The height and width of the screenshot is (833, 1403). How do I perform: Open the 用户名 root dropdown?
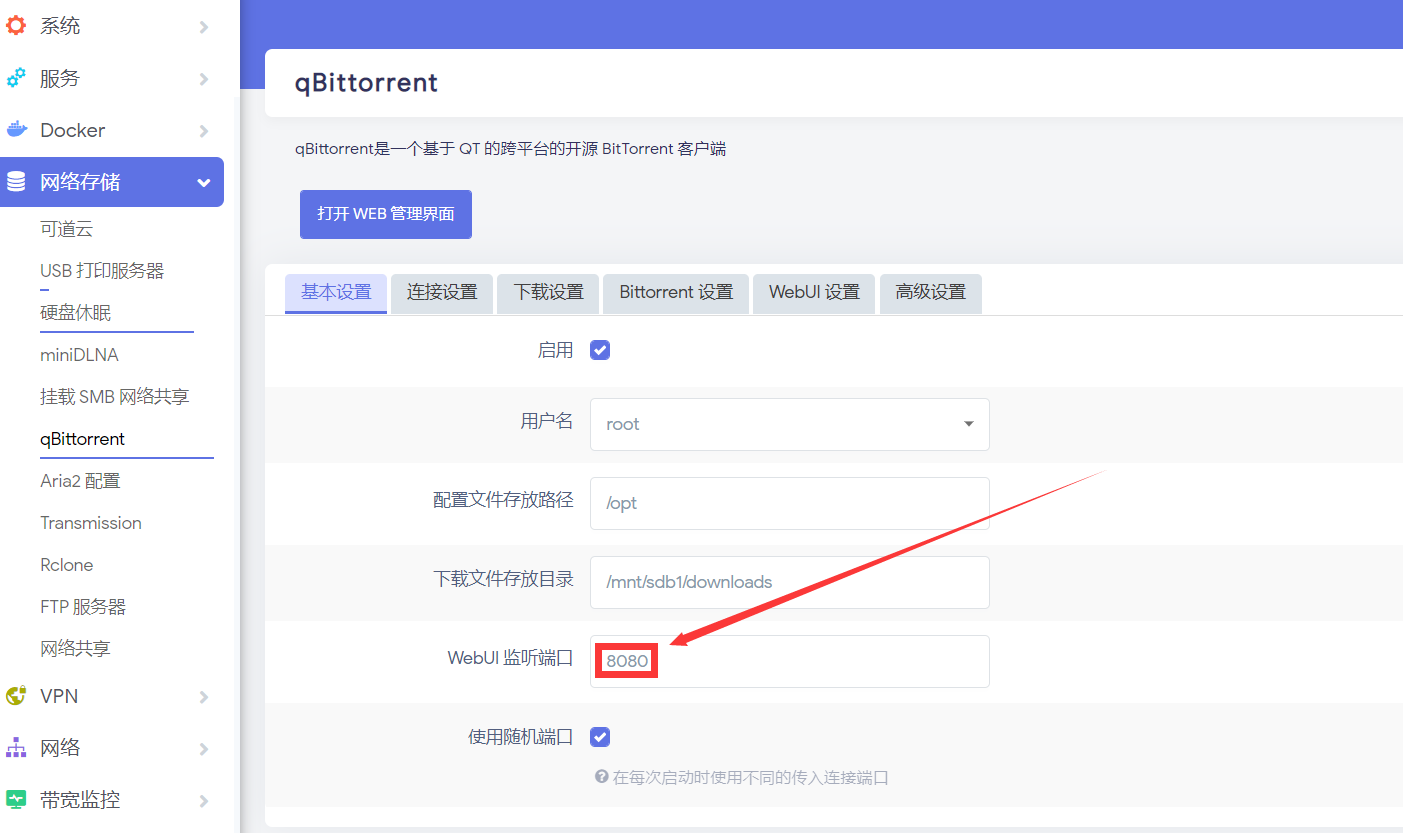(x=789, y=424)
